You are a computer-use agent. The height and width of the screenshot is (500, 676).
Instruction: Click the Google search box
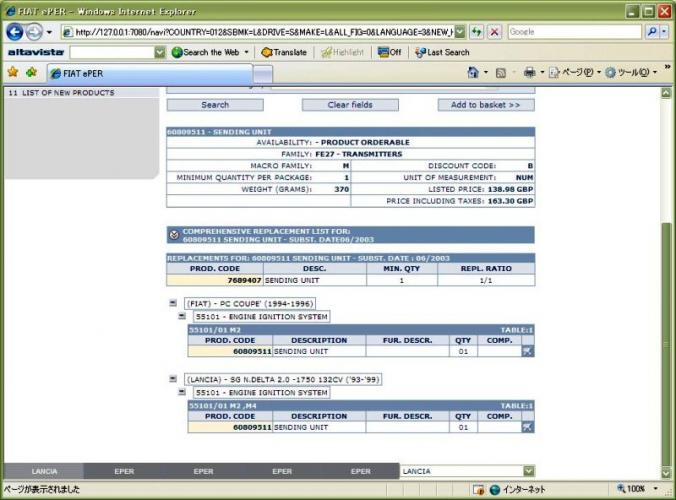575,31
